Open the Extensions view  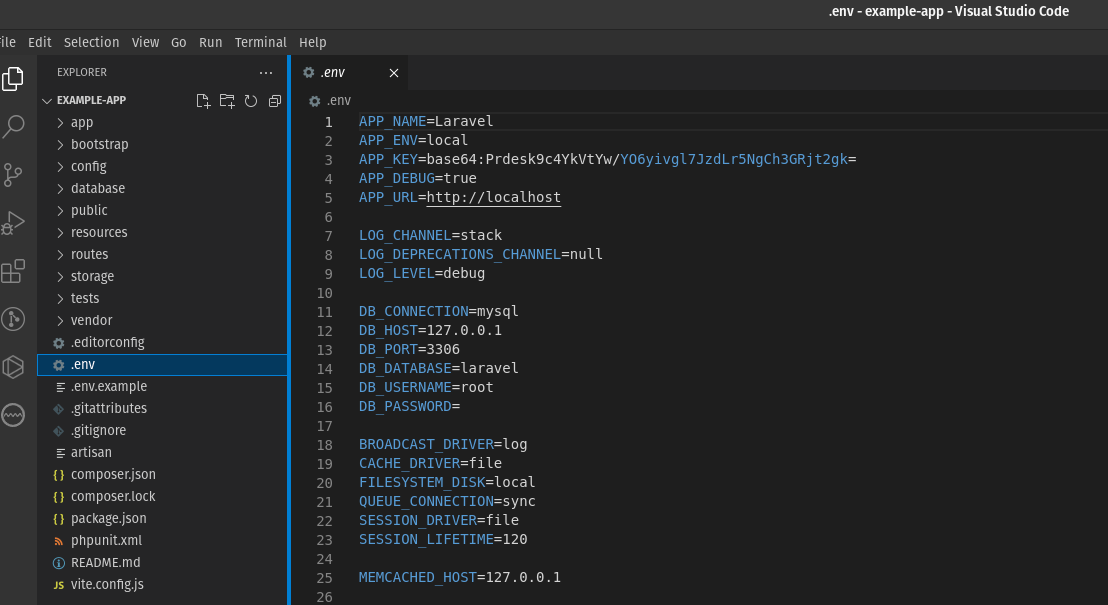13,271
